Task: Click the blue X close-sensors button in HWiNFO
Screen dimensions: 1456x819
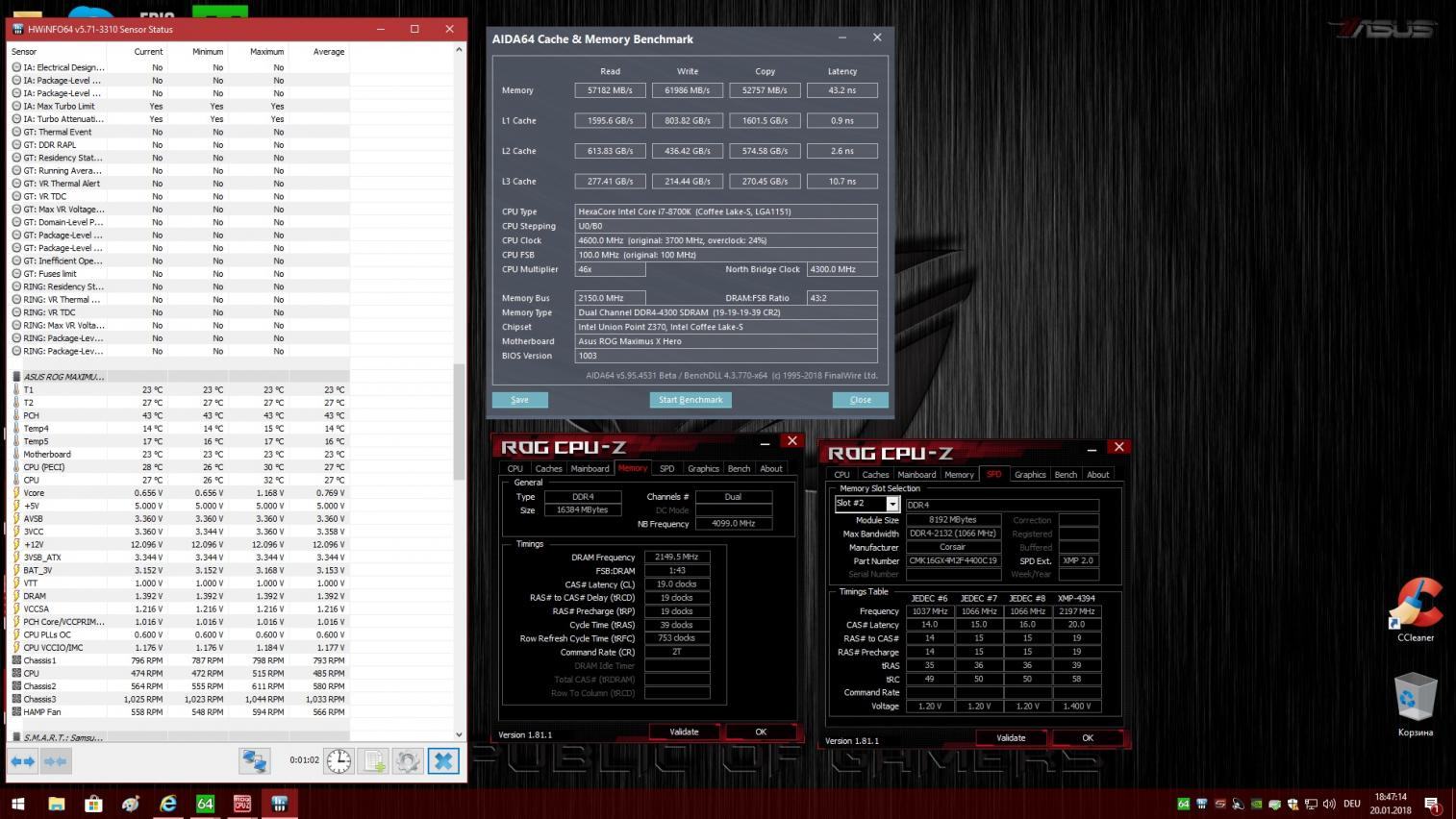Action: pyautogui.click(x=443, y=761)
